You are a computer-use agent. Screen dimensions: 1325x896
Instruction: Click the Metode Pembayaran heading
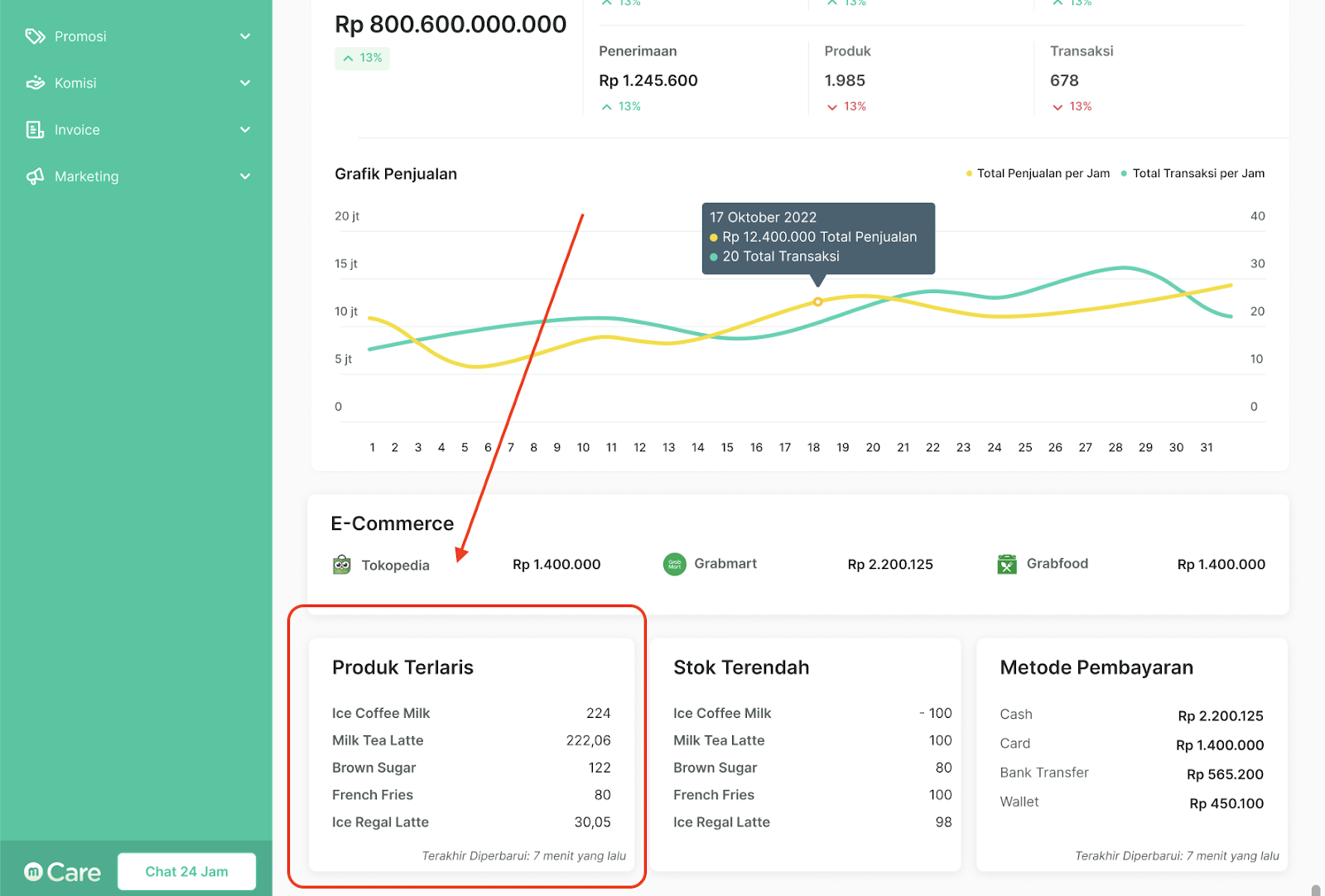click(1096, 667)
